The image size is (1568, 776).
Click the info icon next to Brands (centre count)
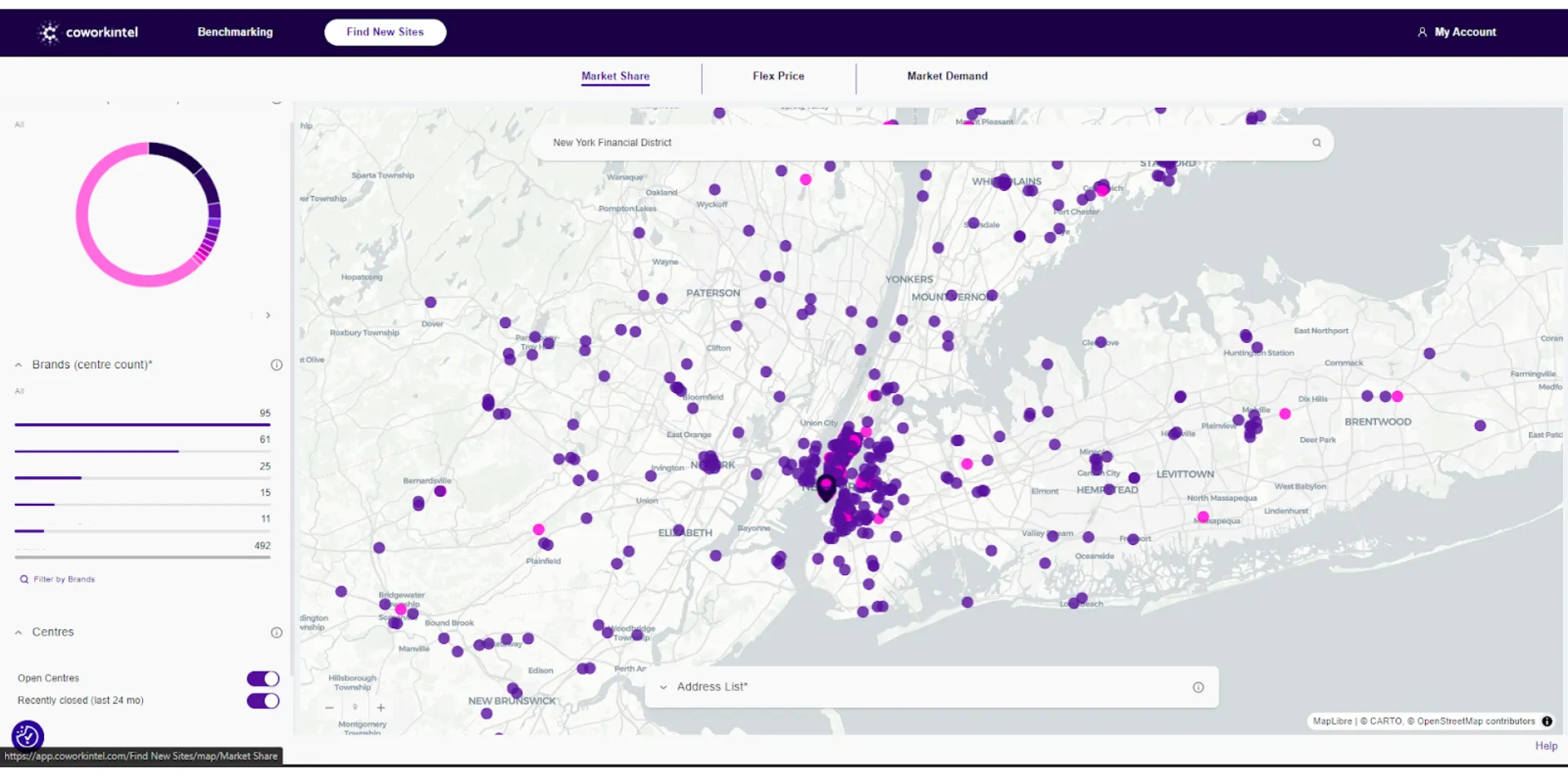coord(276,365)
